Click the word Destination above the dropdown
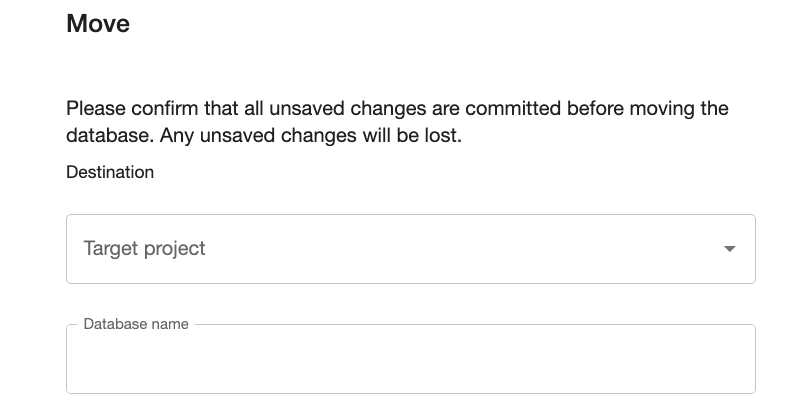 (x=110, y=172)
